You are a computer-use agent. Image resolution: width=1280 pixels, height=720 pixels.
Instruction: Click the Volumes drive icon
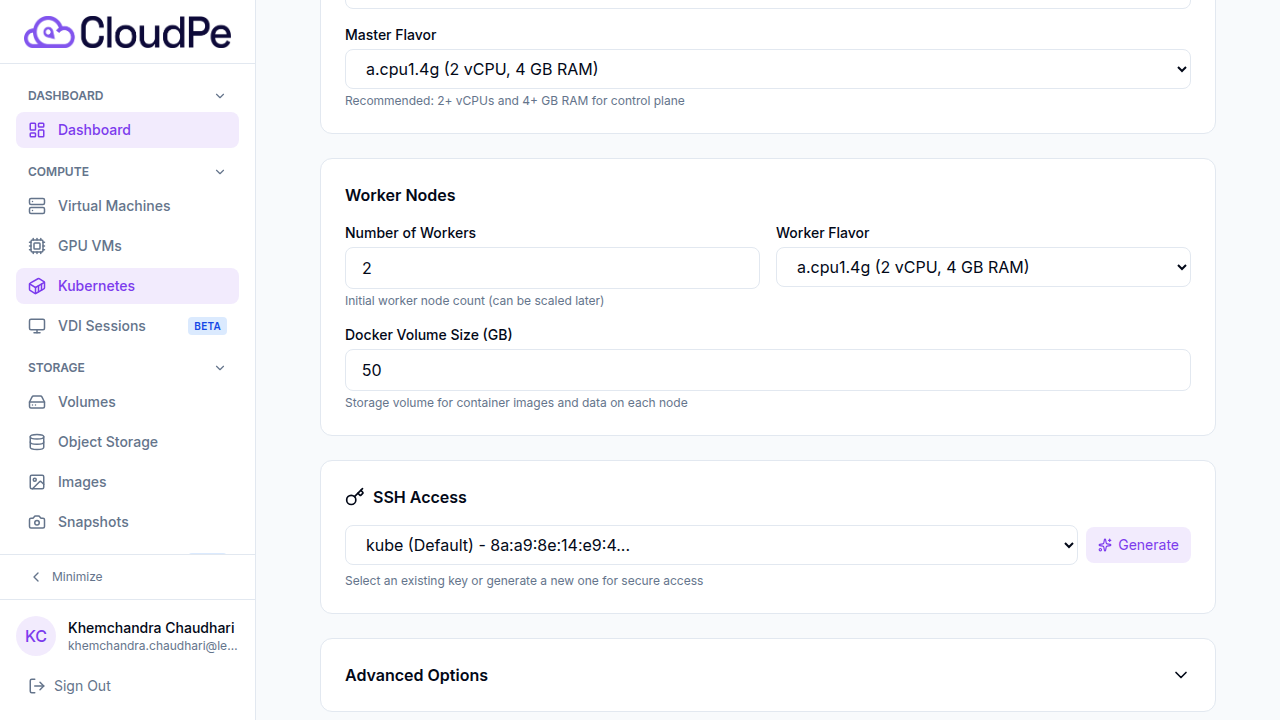37,402
